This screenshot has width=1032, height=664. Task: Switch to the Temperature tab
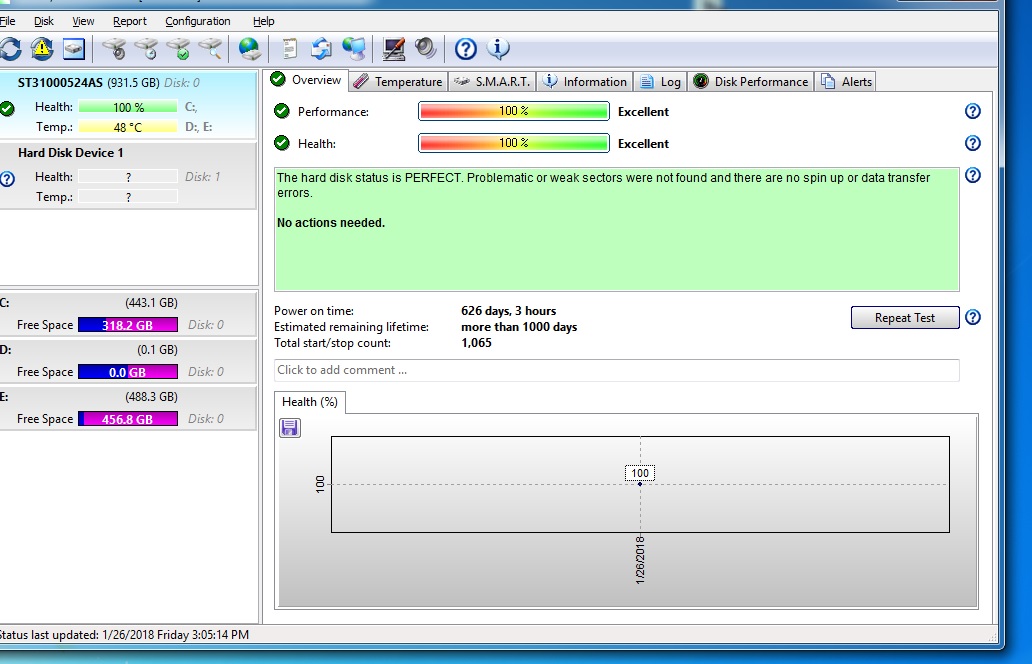(398, 82)
